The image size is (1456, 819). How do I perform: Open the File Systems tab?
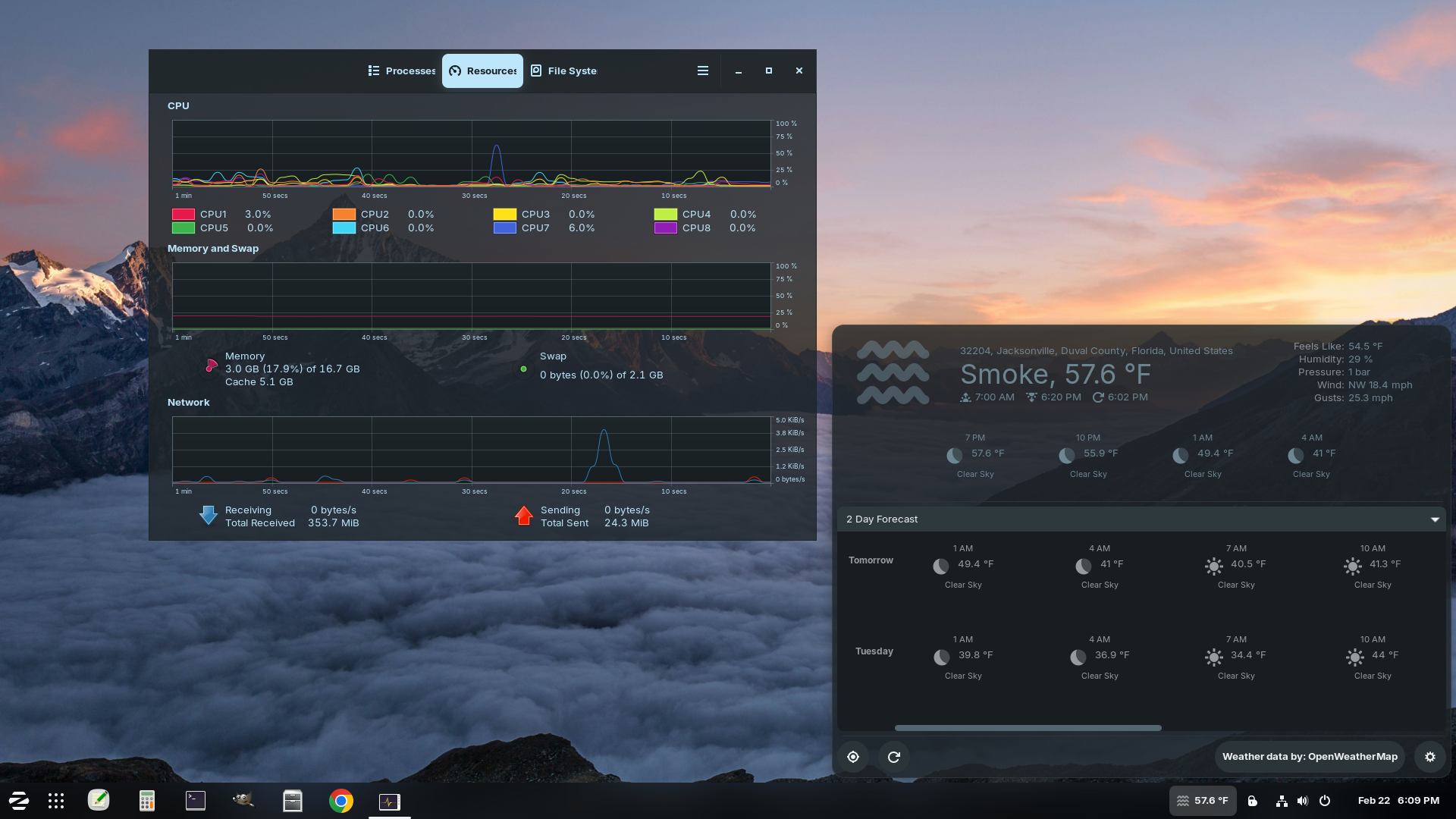[x=563, y=71]
